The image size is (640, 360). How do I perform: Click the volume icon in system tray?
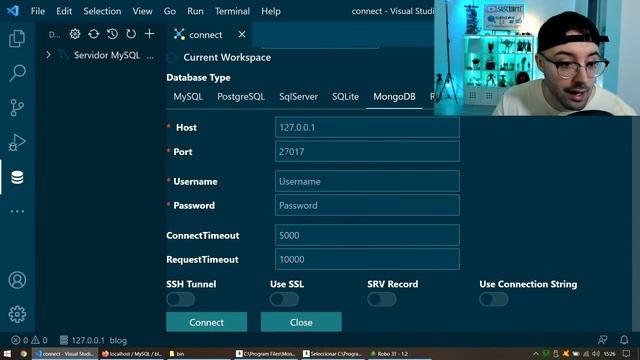(x=596, y=354)
